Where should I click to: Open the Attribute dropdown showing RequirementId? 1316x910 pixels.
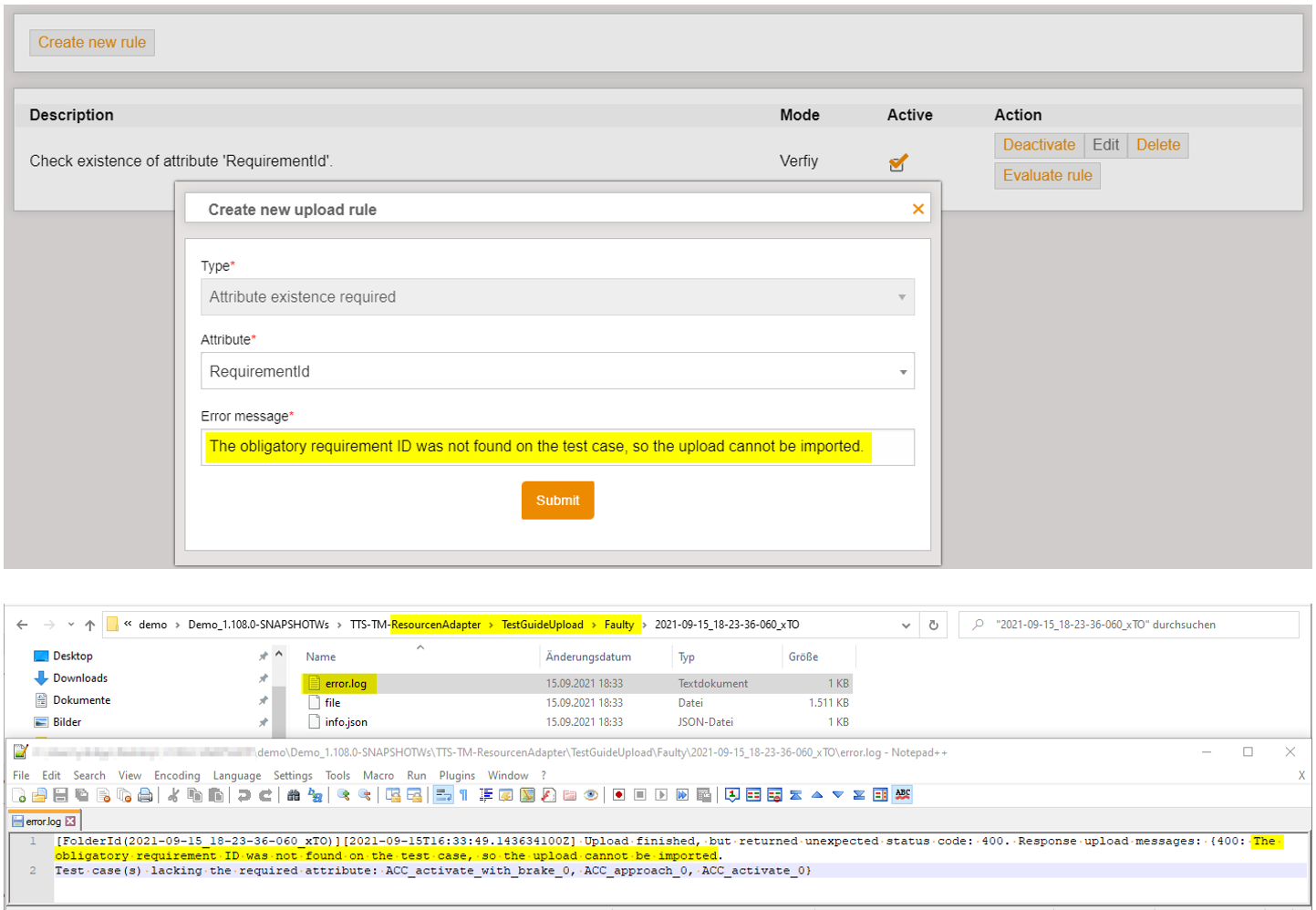pos(557,371)
